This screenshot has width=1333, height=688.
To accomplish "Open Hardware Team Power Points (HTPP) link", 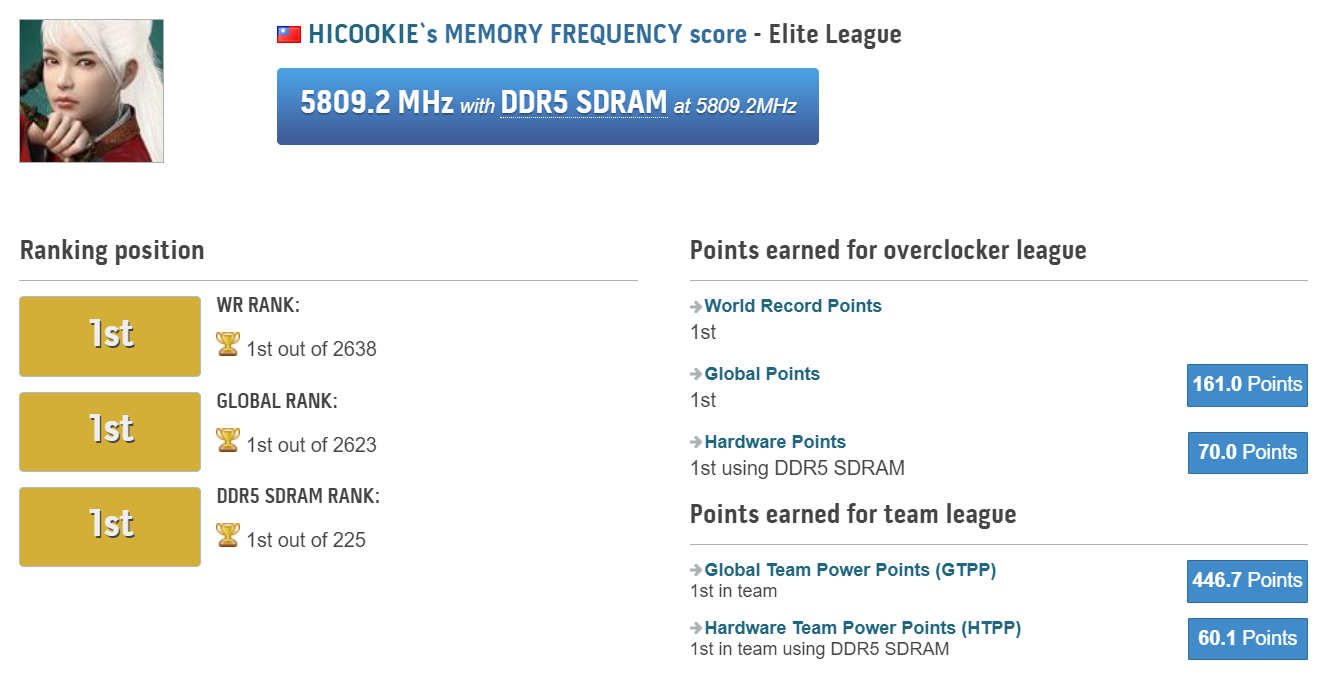I will [x=862, y=628].
